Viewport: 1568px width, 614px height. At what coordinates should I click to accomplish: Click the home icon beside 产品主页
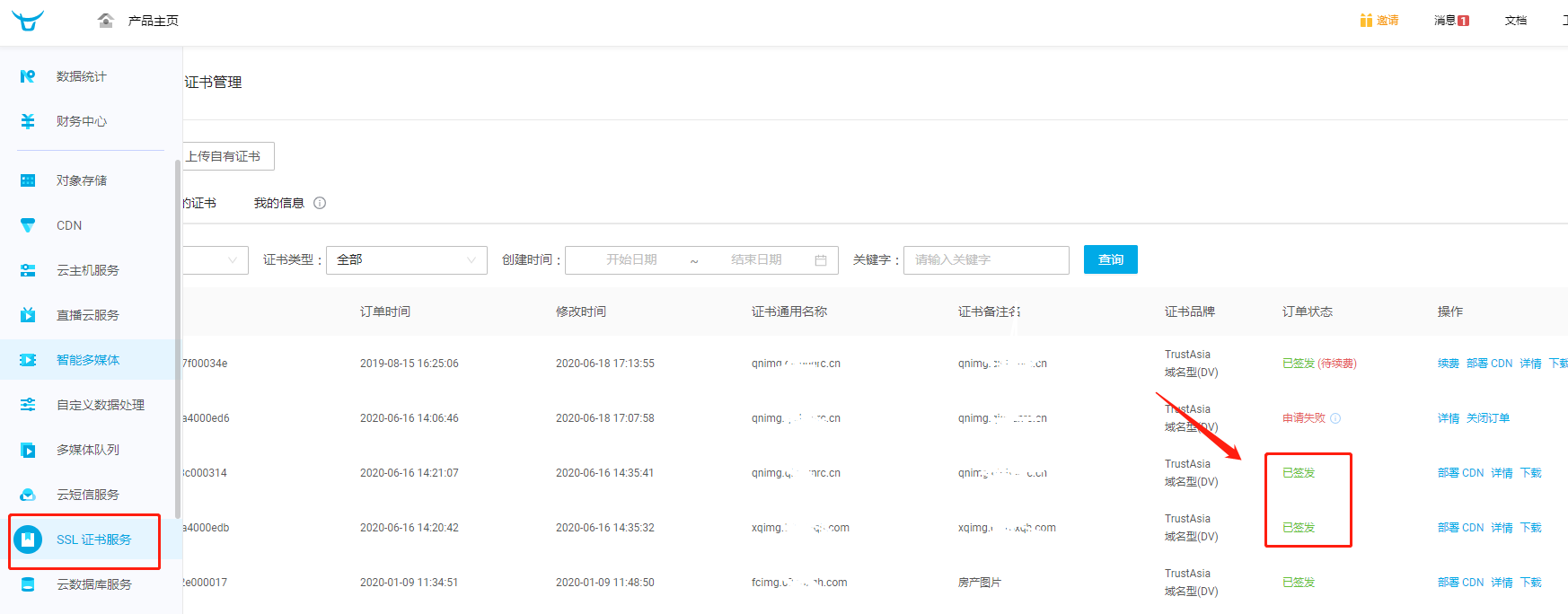click(x=106, y=20)
